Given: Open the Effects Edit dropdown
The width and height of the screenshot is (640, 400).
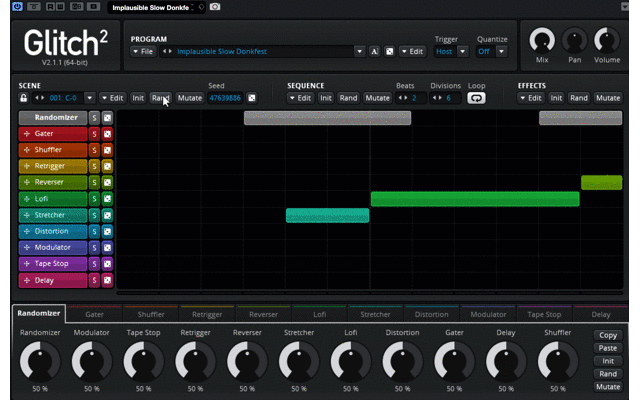Looking at the screenshot, I should [x=531, y=98].
